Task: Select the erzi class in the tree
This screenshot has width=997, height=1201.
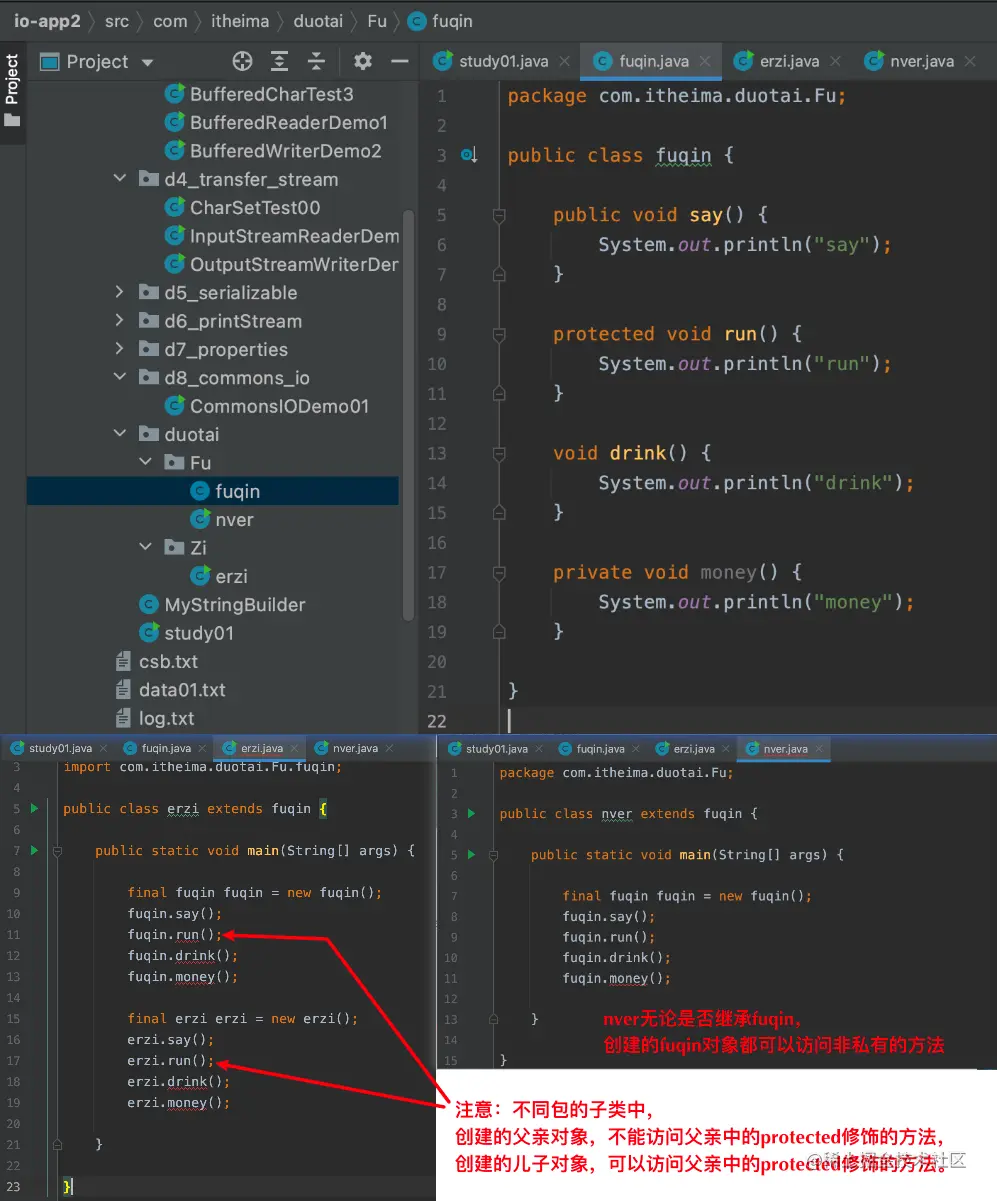Action: 219,576
